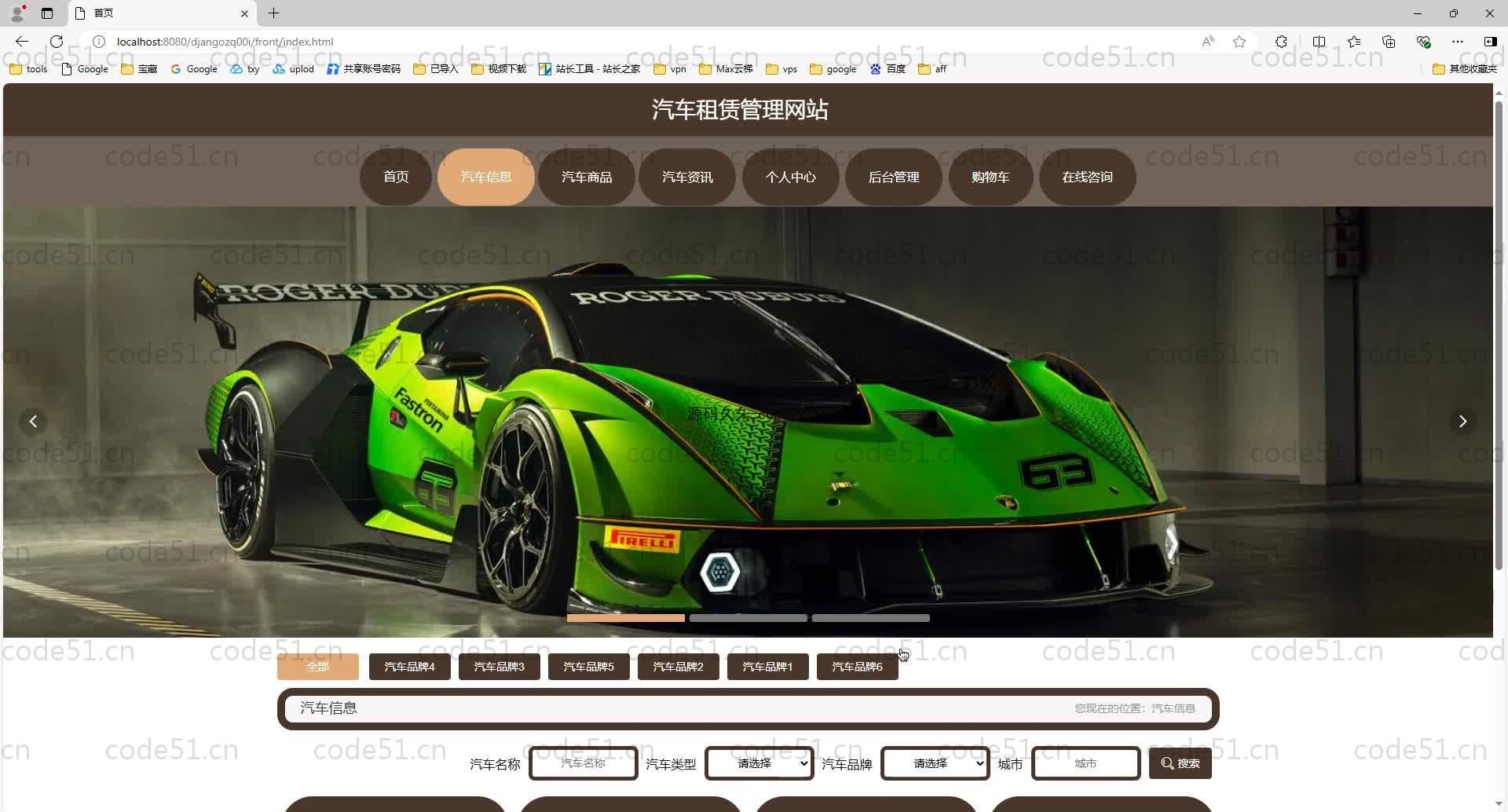
Task: Open 共享账号密码 bookmark
Action: (x=364, y=69)
